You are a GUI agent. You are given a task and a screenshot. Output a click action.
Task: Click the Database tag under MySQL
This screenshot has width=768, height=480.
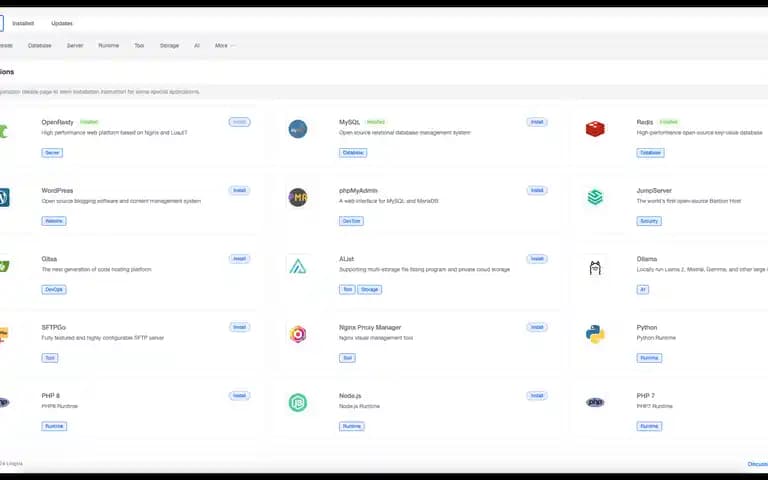[x=353, y=153]
